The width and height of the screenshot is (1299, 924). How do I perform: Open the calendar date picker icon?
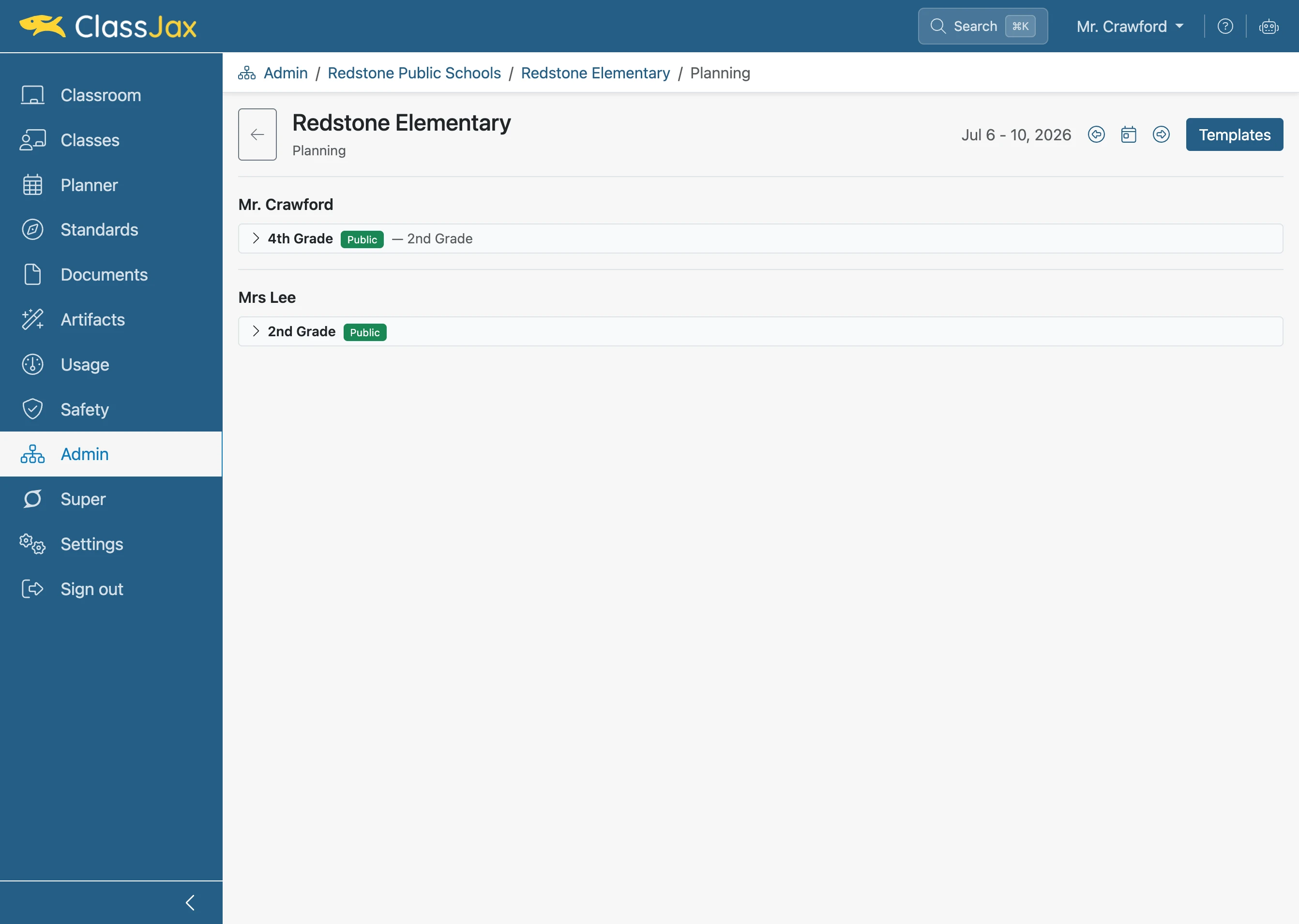(1128, 135)
